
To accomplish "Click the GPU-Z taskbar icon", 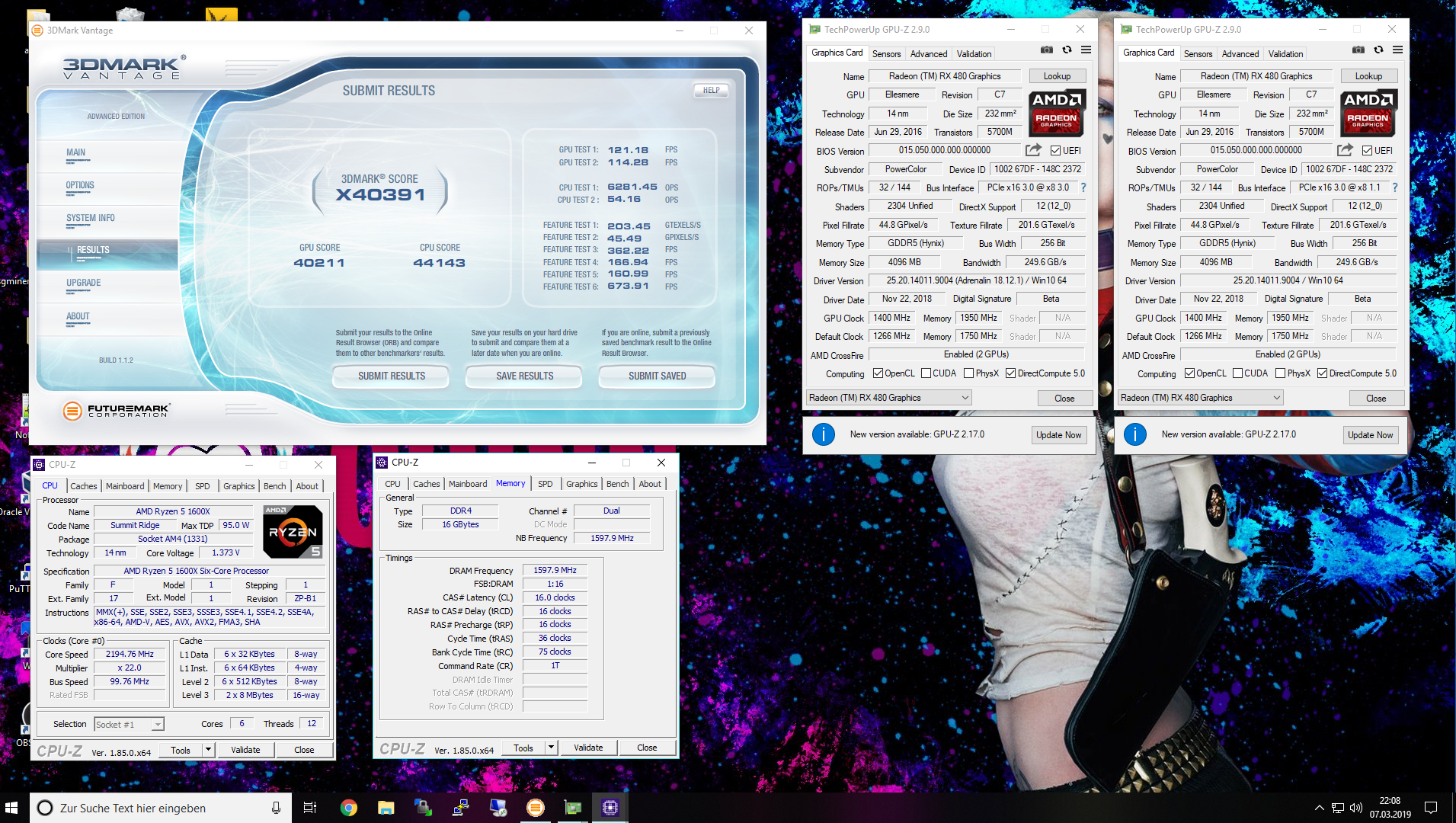I will (573, 808).
